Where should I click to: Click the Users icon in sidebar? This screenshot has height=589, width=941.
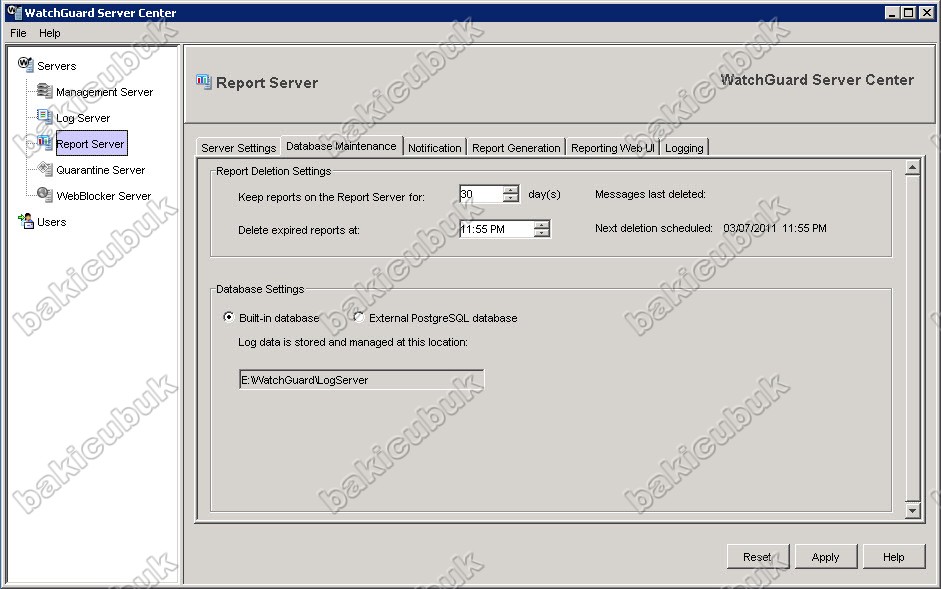26,221
